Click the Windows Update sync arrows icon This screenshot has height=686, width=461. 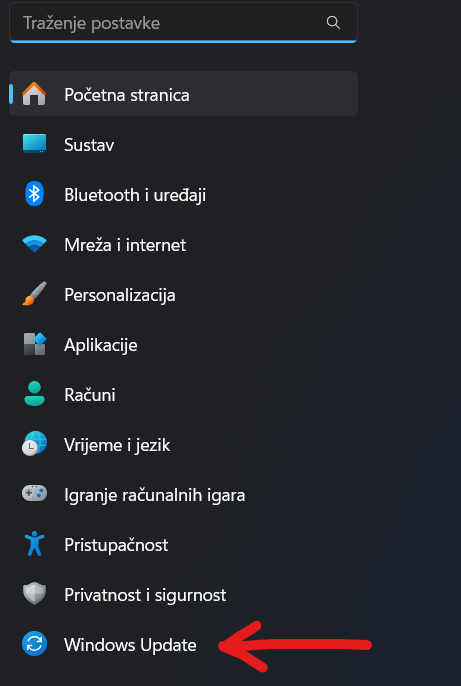[x=34, y=644]
